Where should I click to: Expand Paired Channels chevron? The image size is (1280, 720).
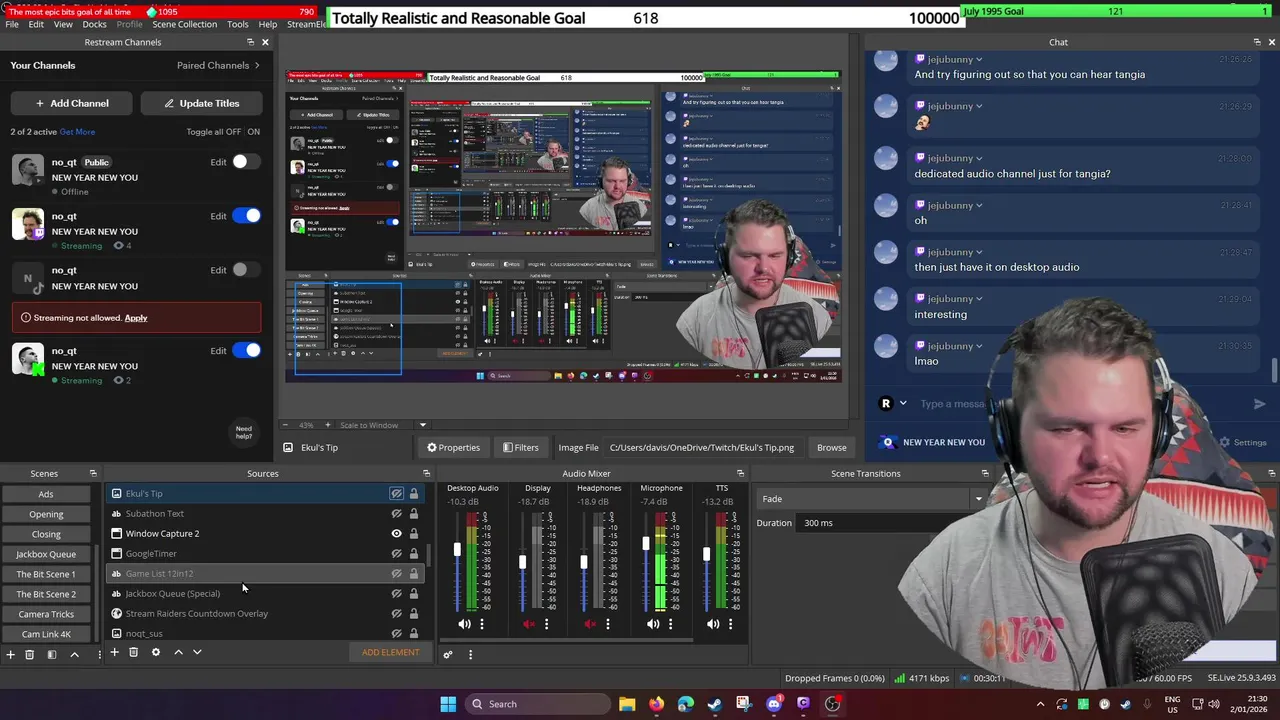coord(257,66)
